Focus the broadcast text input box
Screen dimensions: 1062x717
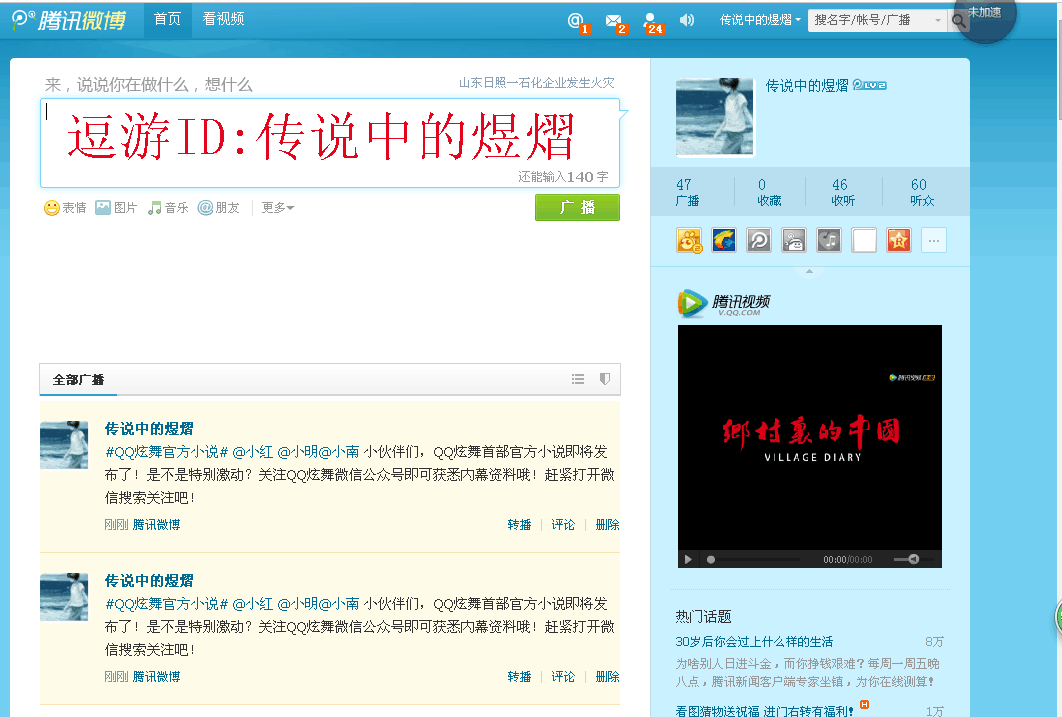click(x=330, y=143)
